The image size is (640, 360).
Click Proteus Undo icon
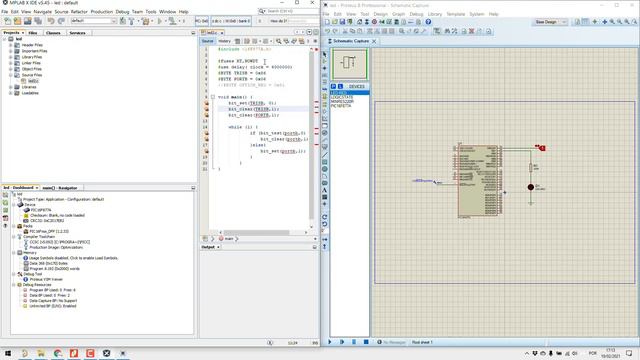pos(327,31)
